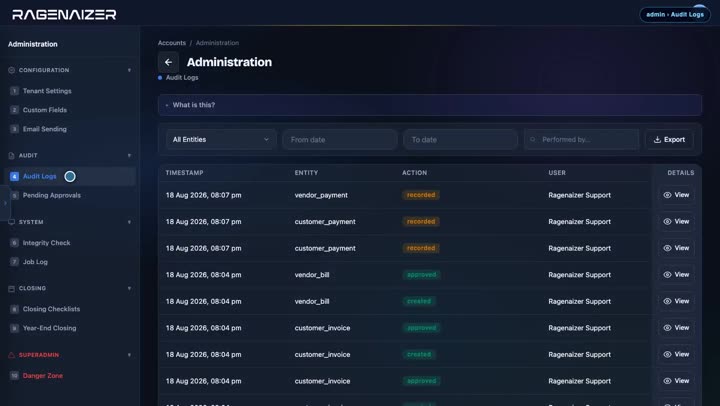Click the back arrow button beside Administration
720x406 pixels.
pos(168,62)
